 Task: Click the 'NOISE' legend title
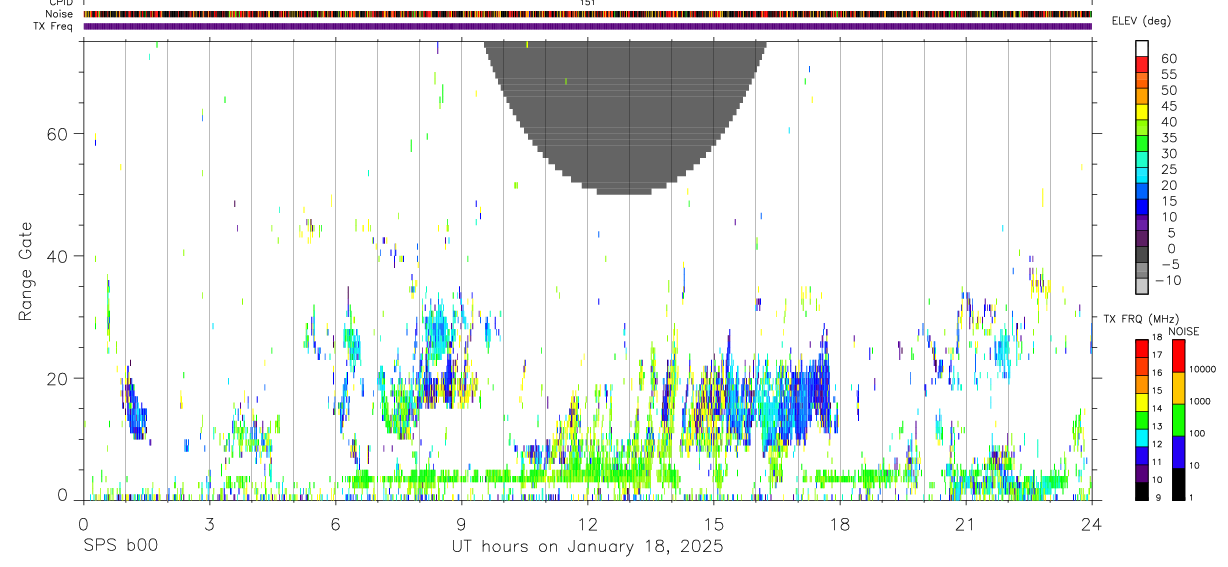(x=1183, y=332)
